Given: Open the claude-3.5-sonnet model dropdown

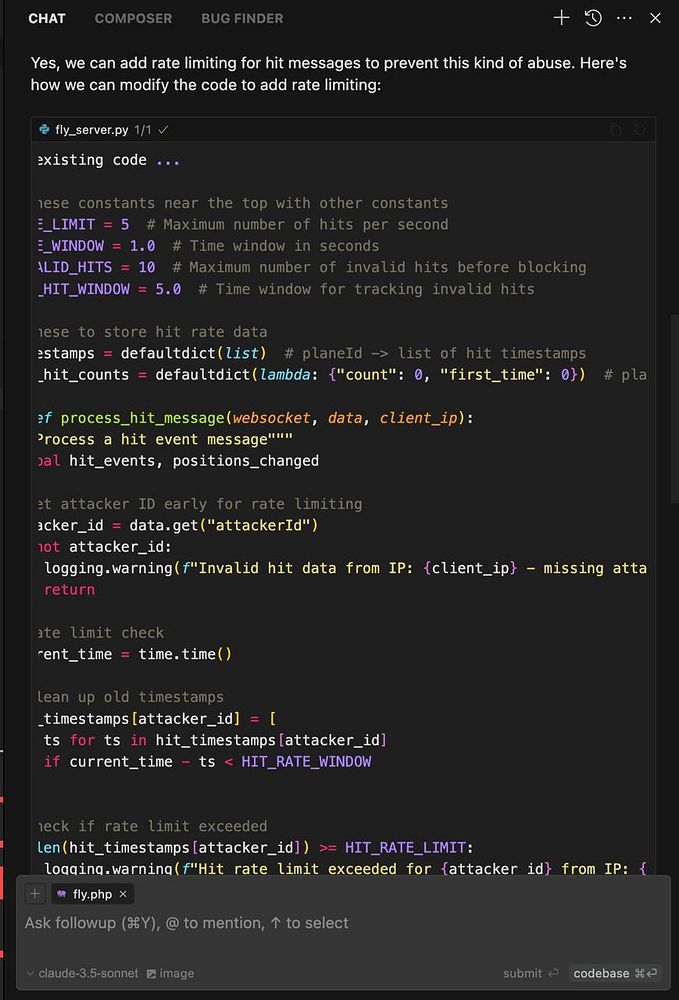Looking at the screenshot, I should pos(82,973).
